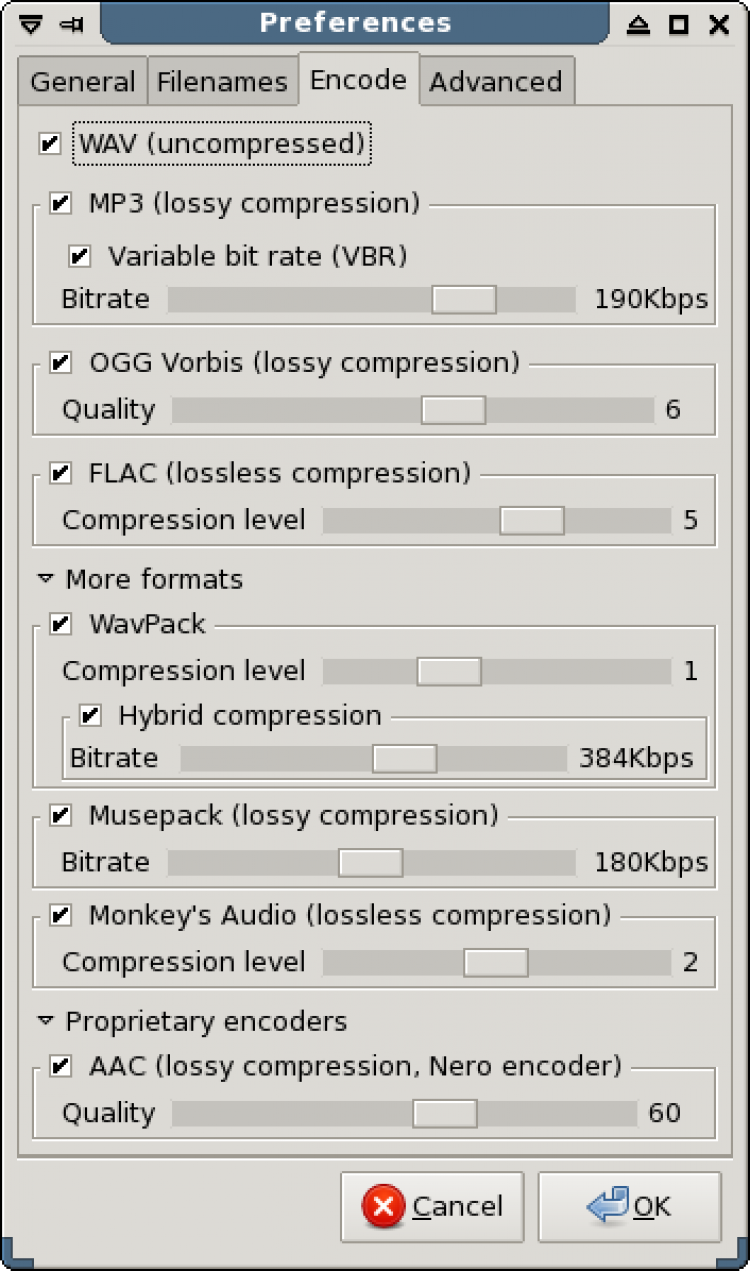
Task: Uncheck Variable bit rate (VBR)
Action: (x=80, y=256)
